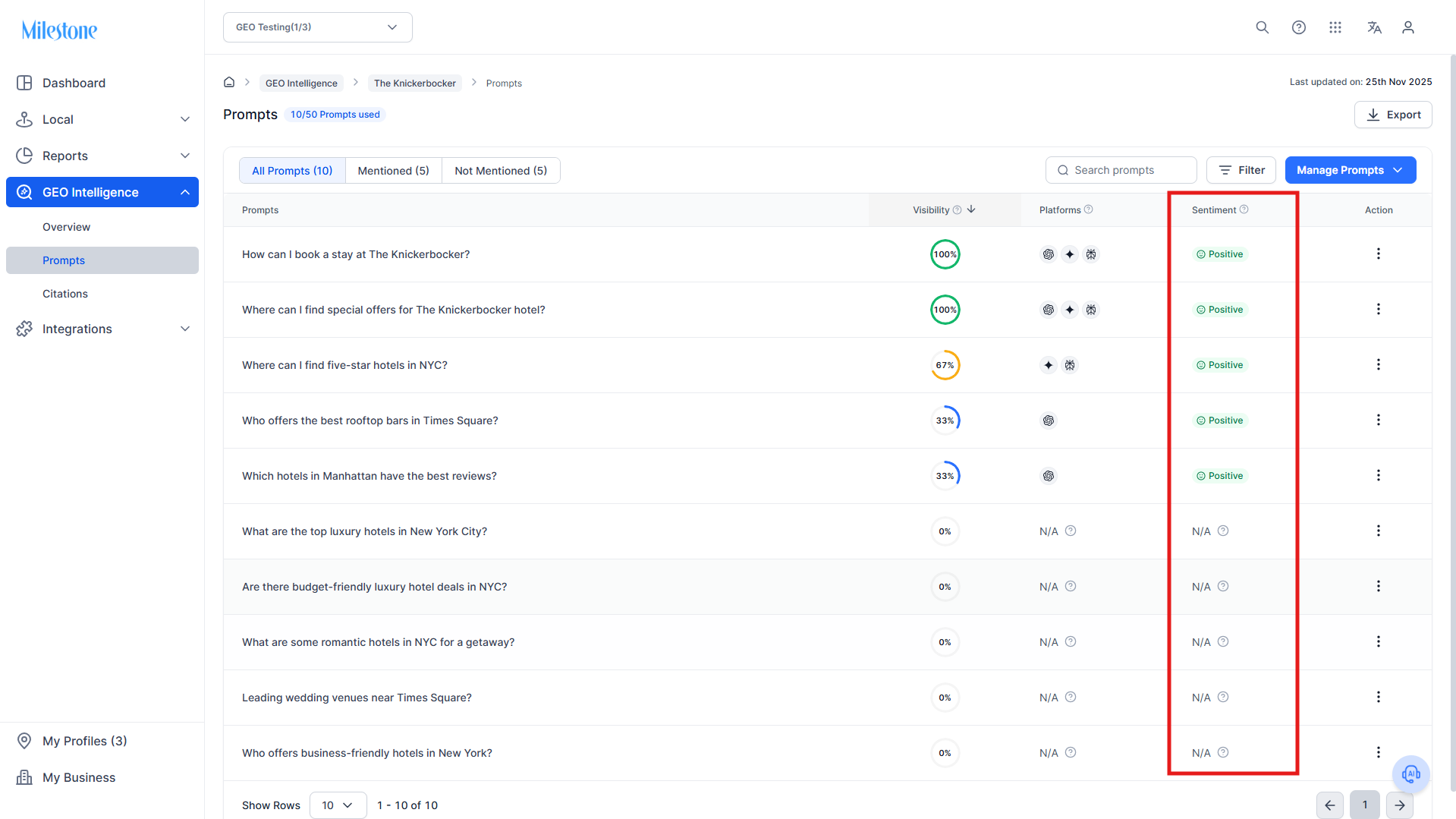Click the 100% visibility ring for 'book a stay' row
The image size is (1456, 819).
pyautogui.click(x=945, y=254)
